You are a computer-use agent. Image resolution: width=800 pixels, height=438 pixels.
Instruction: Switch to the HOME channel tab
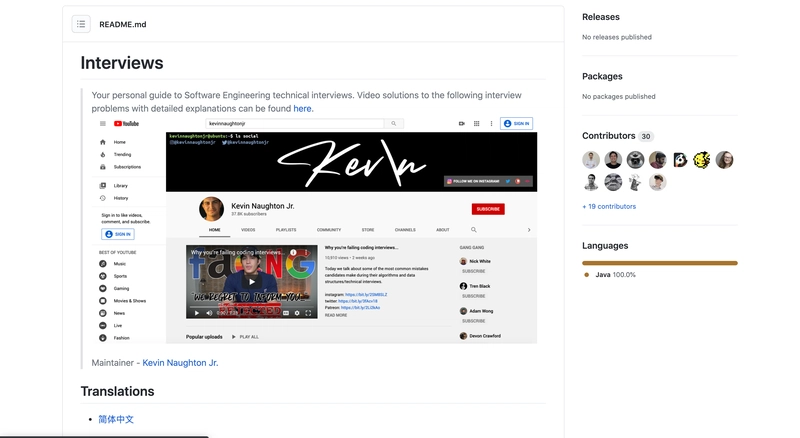point(215,230)
